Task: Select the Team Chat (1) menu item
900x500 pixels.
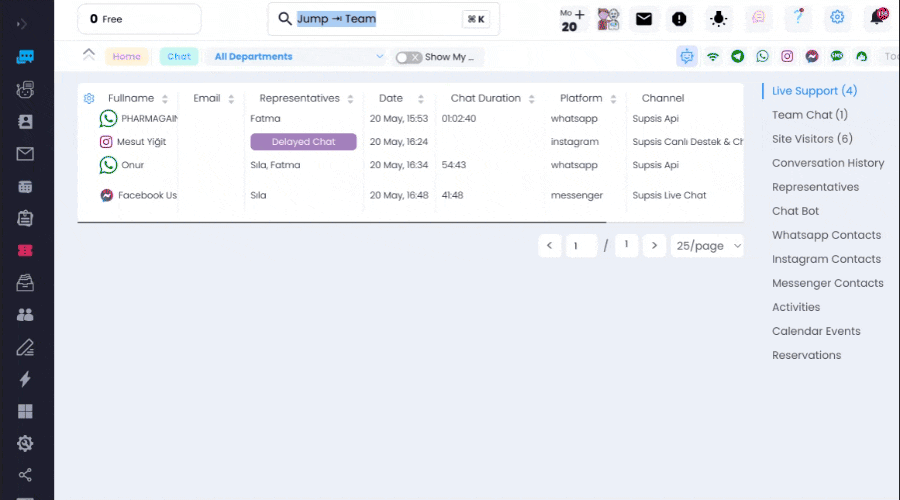Action: [x=809, y=115]
